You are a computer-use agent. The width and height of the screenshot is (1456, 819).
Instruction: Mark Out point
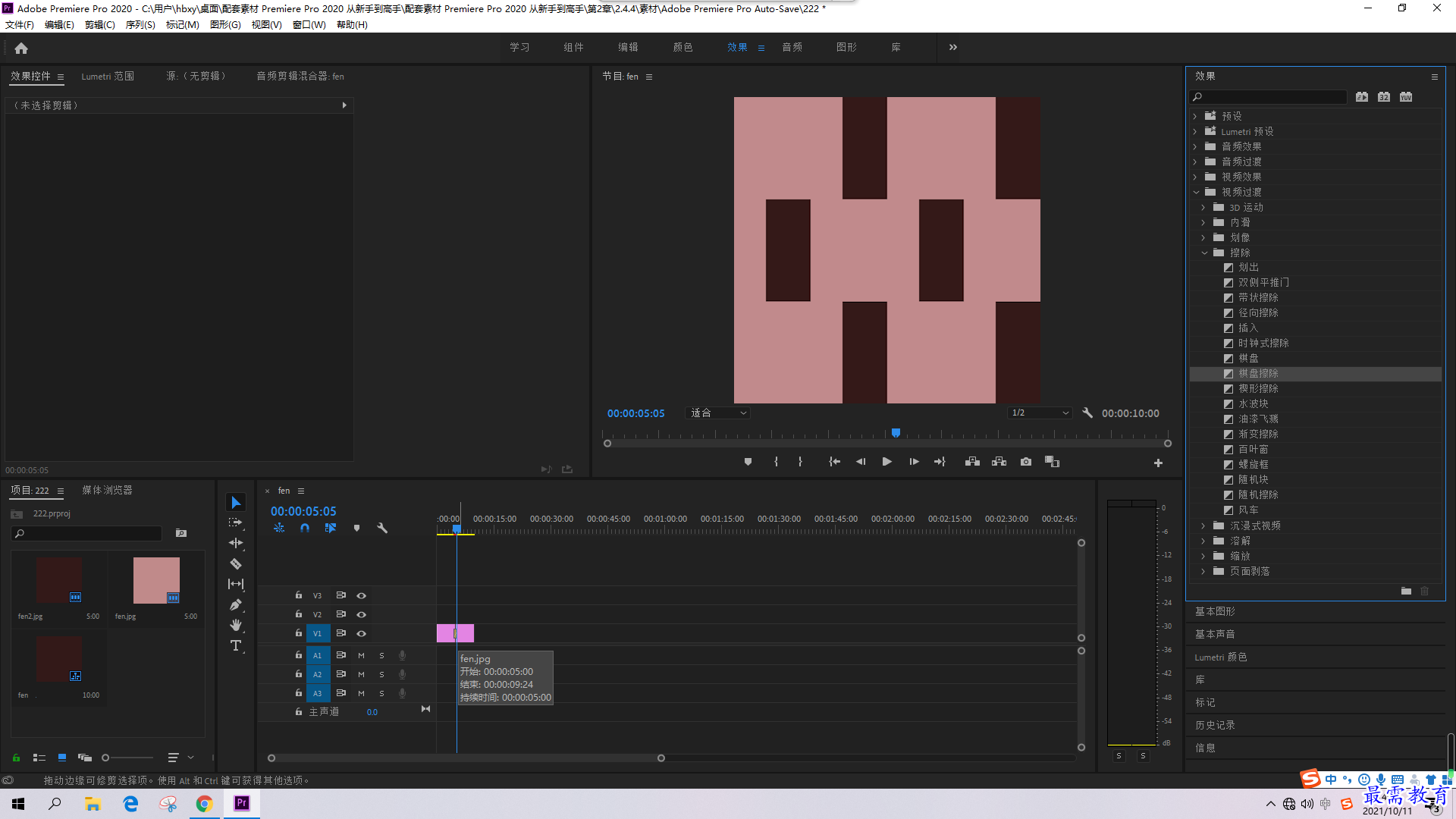point(800,462)
